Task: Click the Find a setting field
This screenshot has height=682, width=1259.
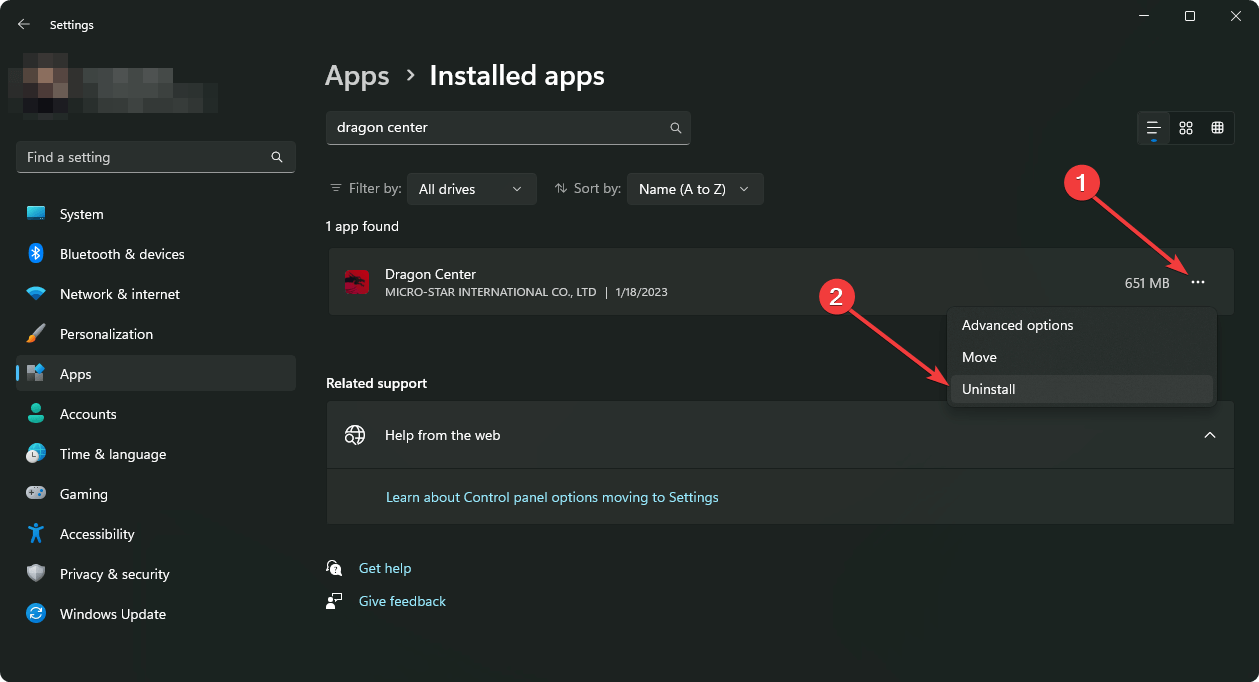Action: coord(156,157)
